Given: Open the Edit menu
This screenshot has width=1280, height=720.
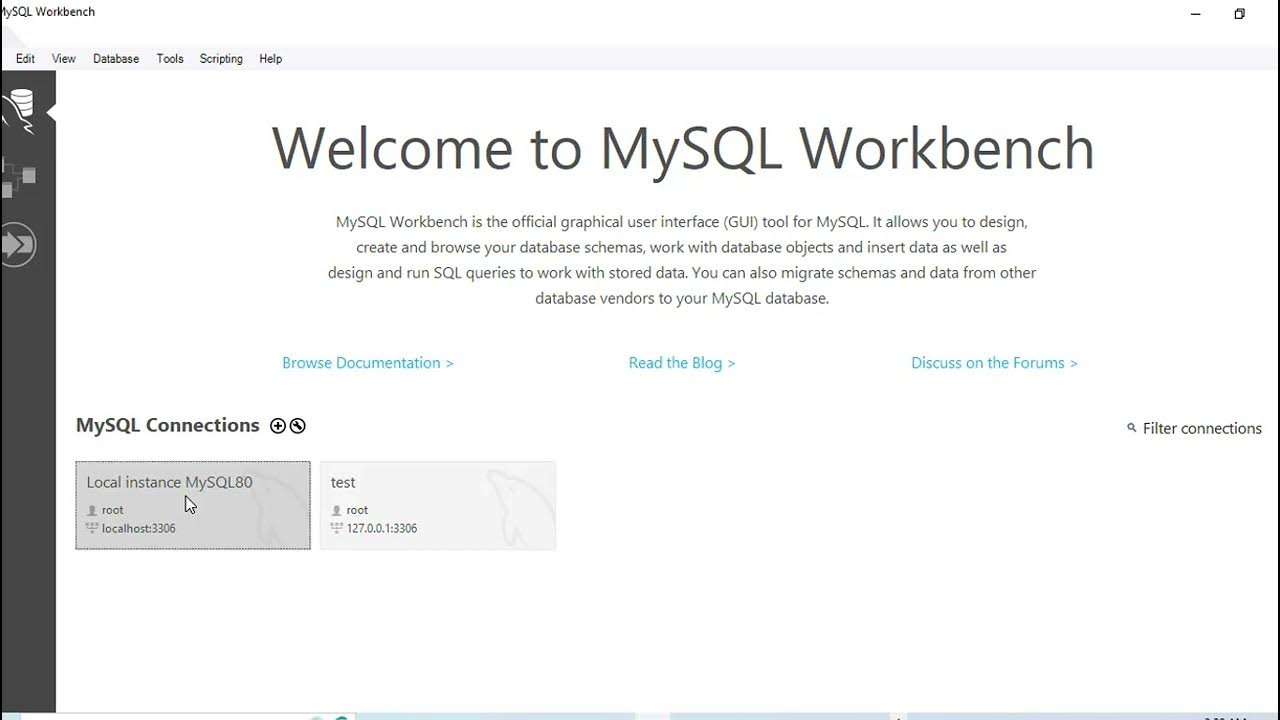Looking at the screenshot, I should 25,59.
